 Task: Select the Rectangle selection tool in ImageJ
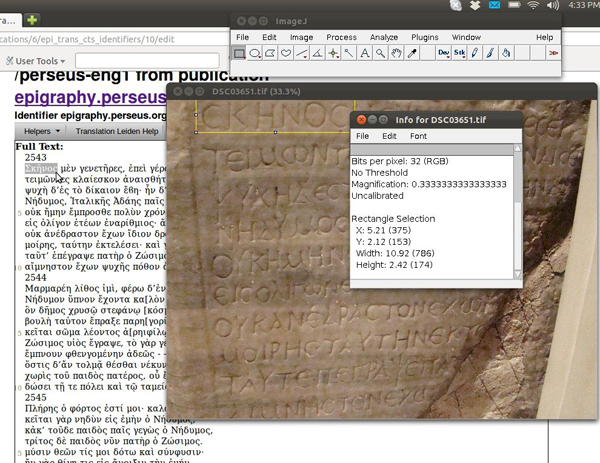click(x=240, y=53)
